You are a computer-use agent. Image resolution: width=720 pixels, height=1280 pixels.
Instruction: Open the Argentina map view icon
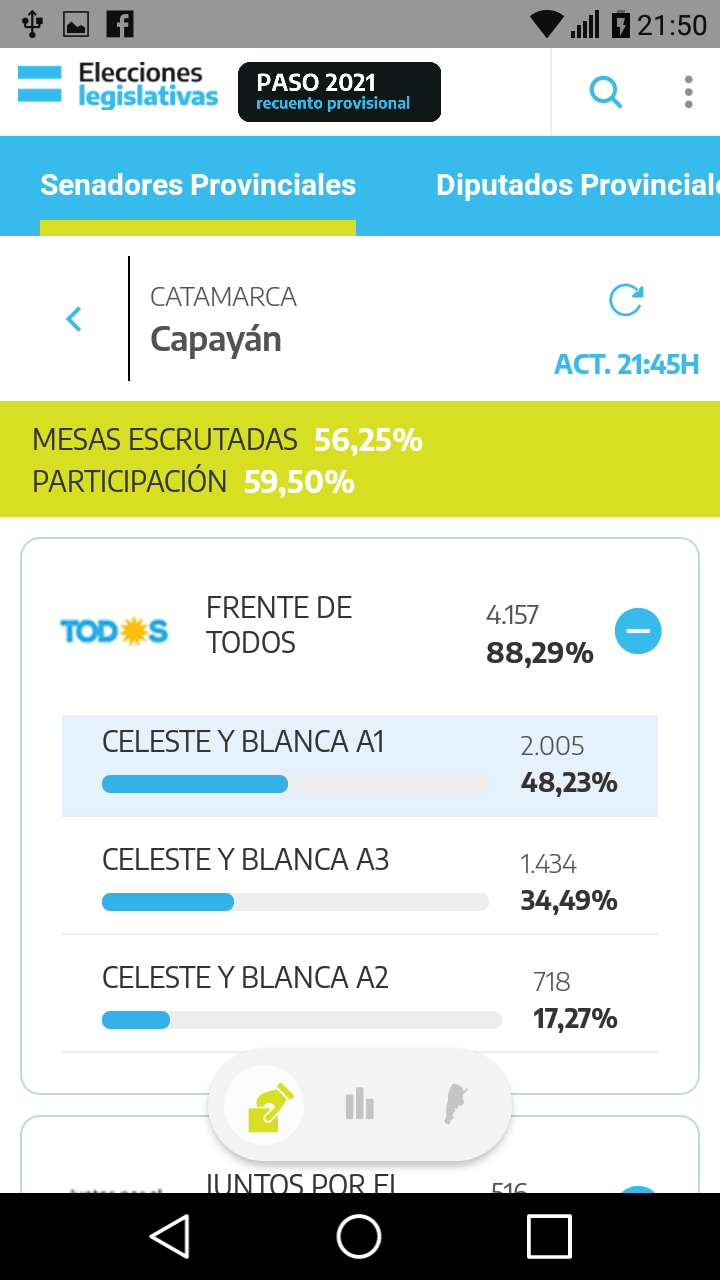pos(456,1105)
